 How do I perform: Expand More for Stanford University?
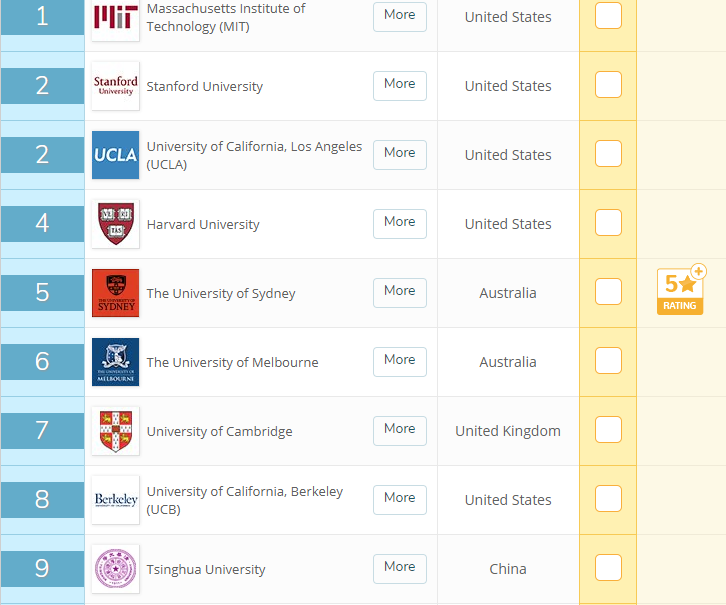click(x=400, y=86)
